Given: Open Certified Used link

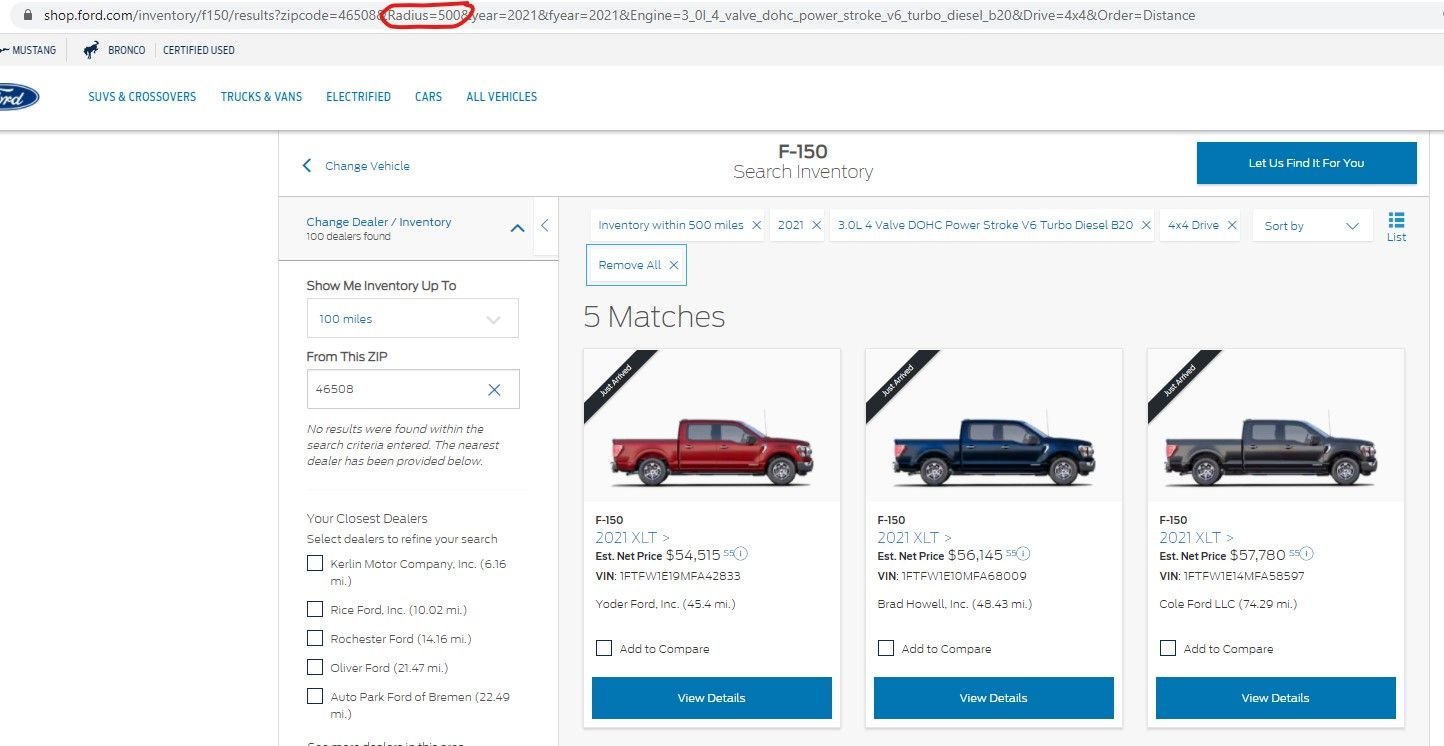Looking at the screenshot, I should [199, 50].
